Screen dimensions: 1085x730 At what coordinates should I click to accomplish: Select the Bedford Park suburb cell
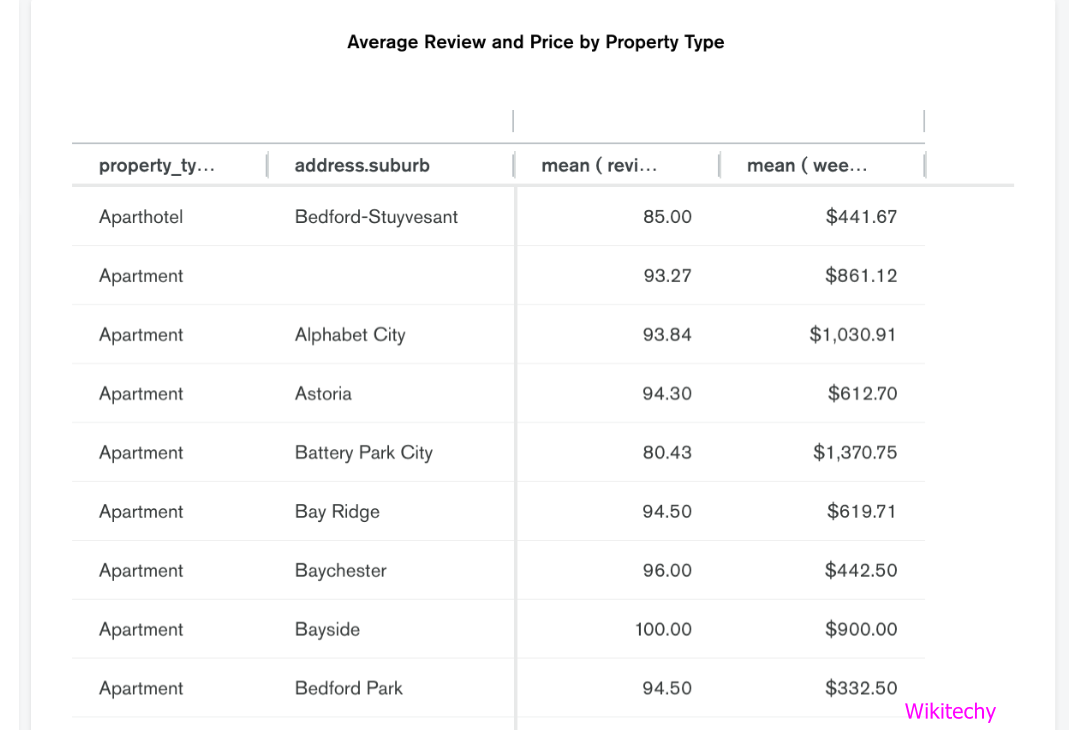[x=348, y=689]
